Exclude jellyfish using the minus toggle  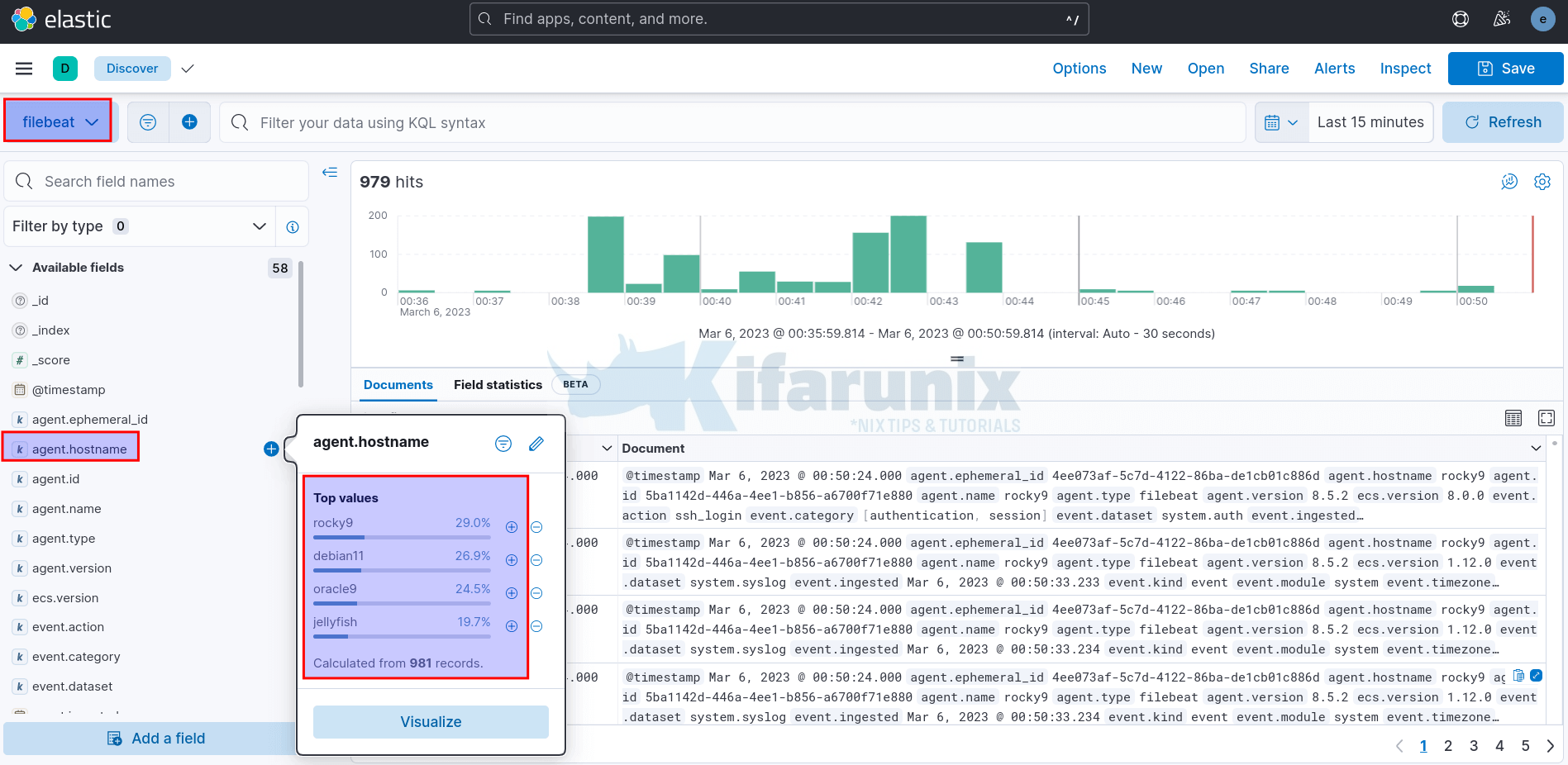point(536,625)
